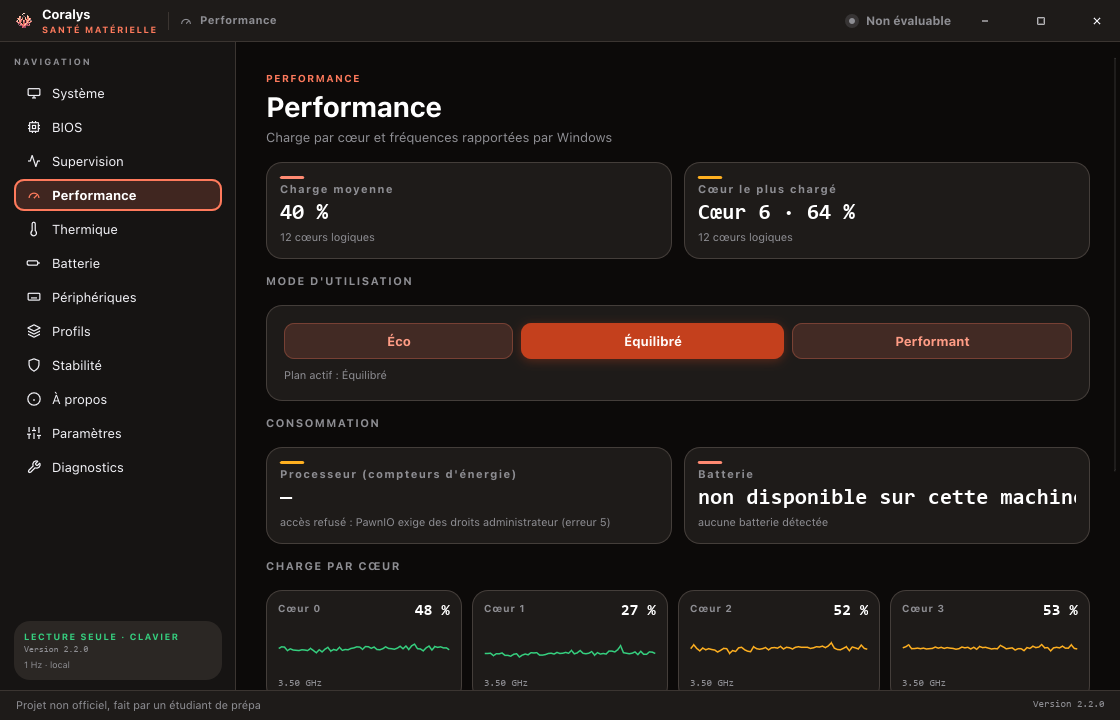Image resolution: width=1120 pixels, height=720 pixels.
Task: Click the Version 2.2.0 status bar text
Action: [x=1068, y=704]
